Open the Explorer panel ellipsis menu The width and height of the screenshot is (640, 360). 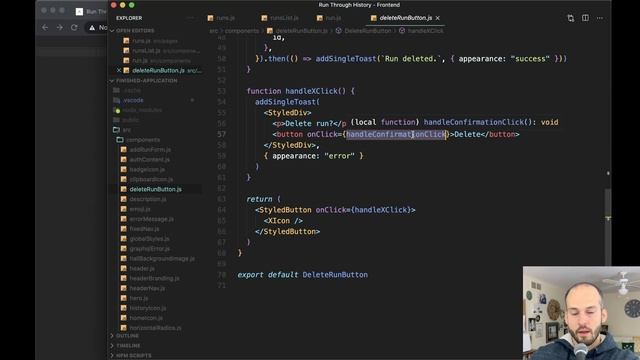pos(190,18)
